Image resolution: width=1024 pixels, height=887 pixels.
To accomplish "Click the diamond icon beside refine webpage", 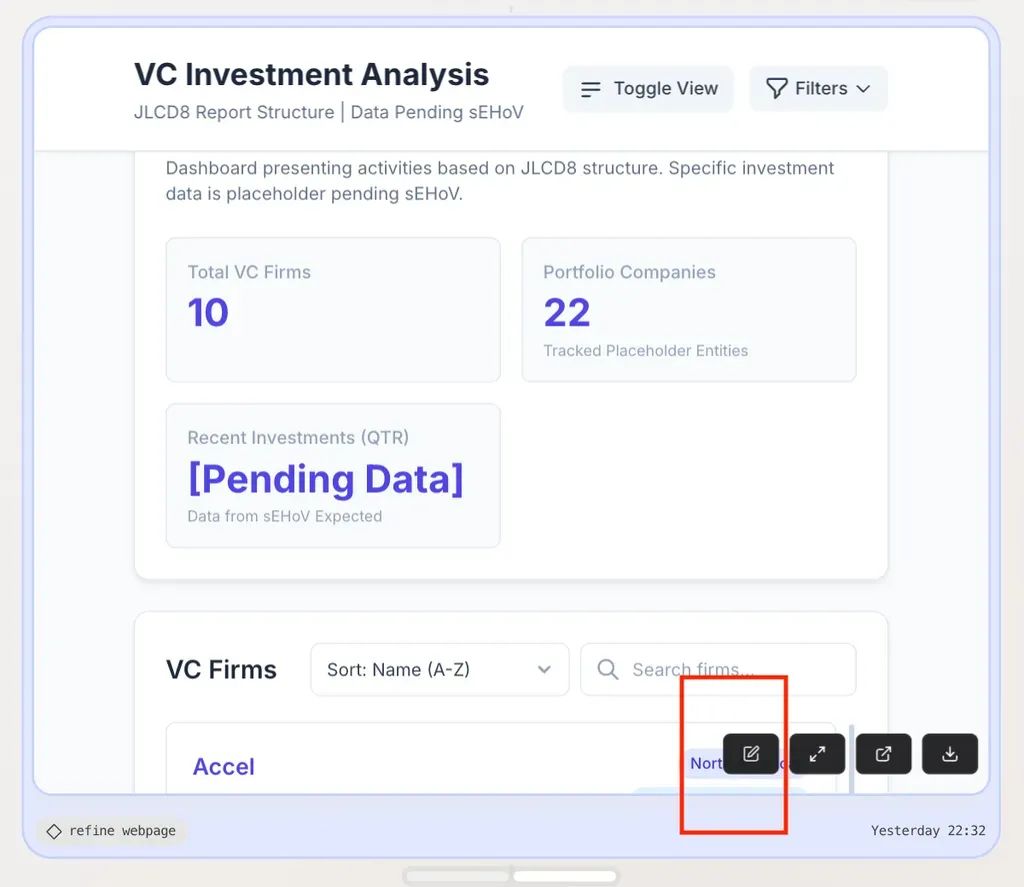I will click(54, 831).
